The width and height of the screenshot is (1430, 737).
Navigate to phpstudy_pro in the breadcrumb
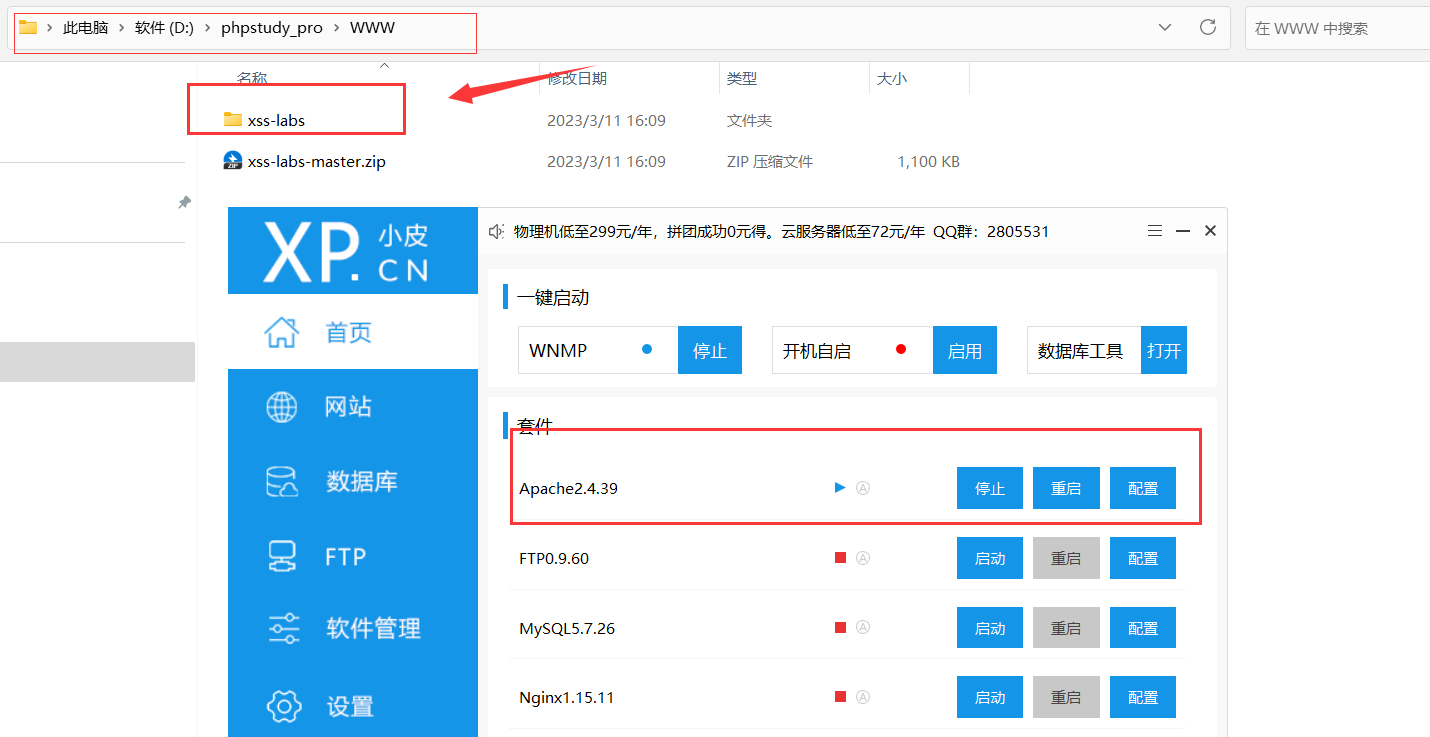[272, 28]
